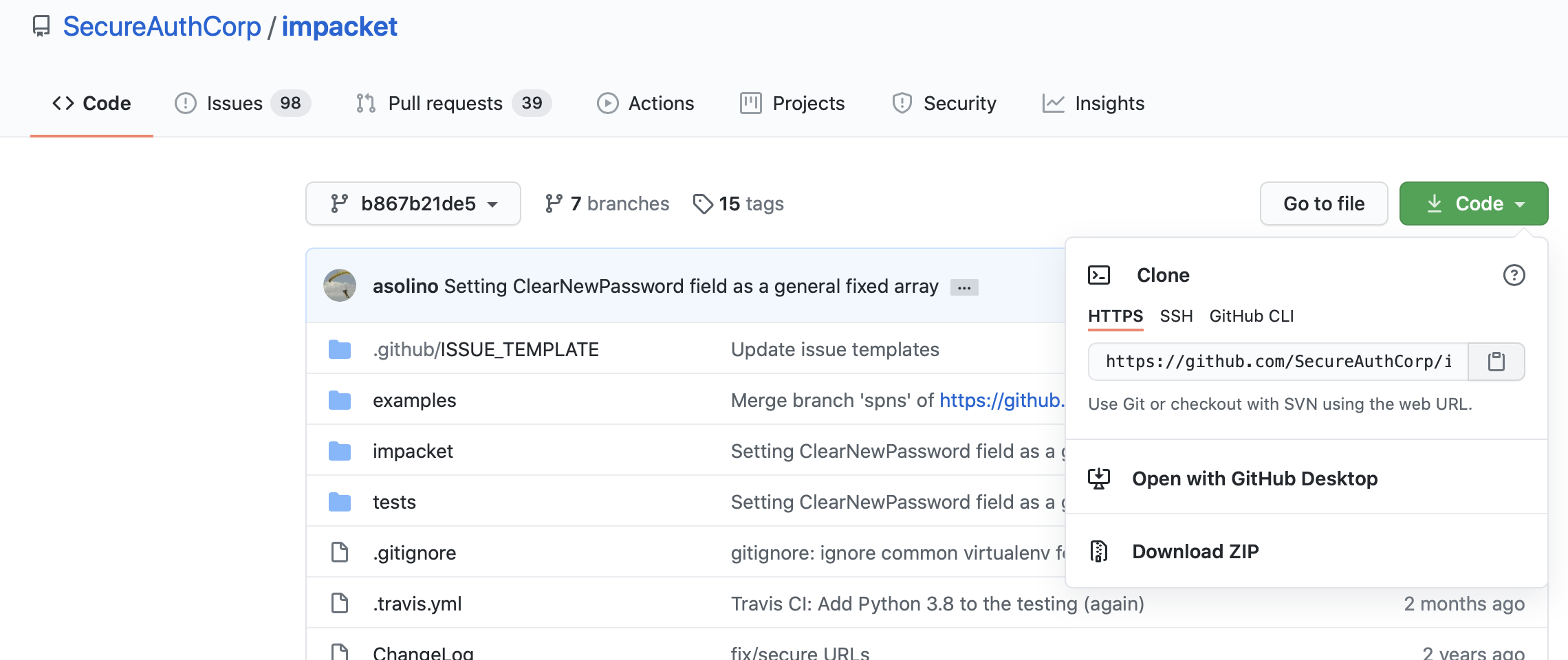Image resolution: width=1568 pixels, height=660 pixels.
Task: Click the file icon for .gitignore
Action: click(340, 552)
